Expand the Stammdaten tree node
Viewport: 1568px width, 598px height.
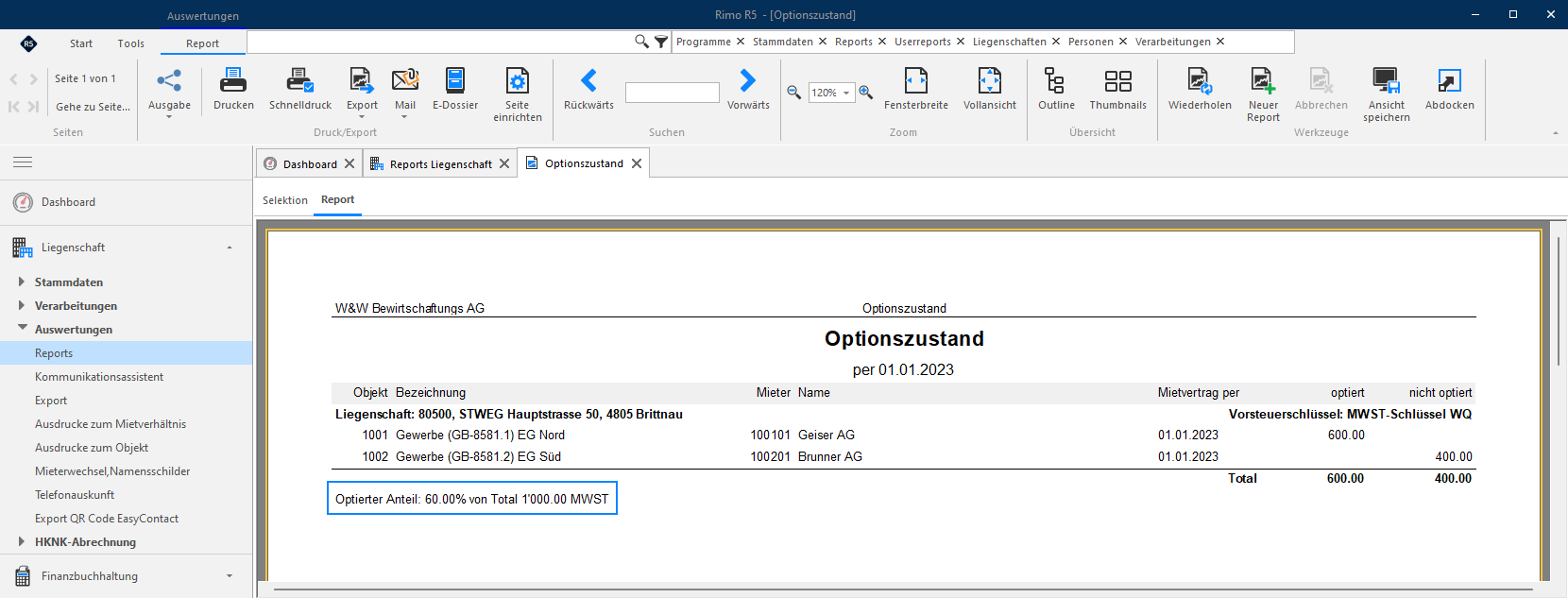(21, 282)
